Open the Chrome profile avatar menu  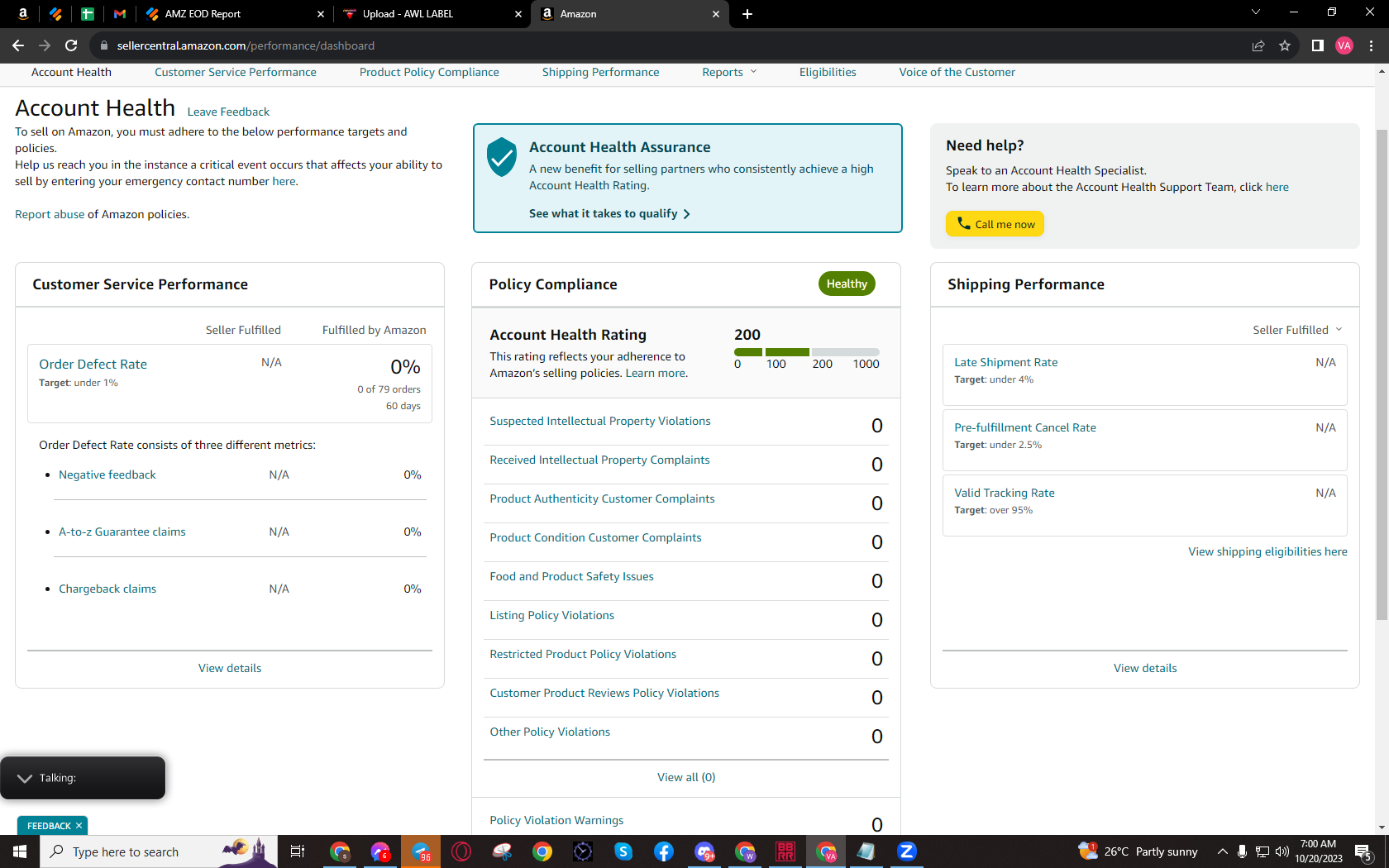(1344, 45)
